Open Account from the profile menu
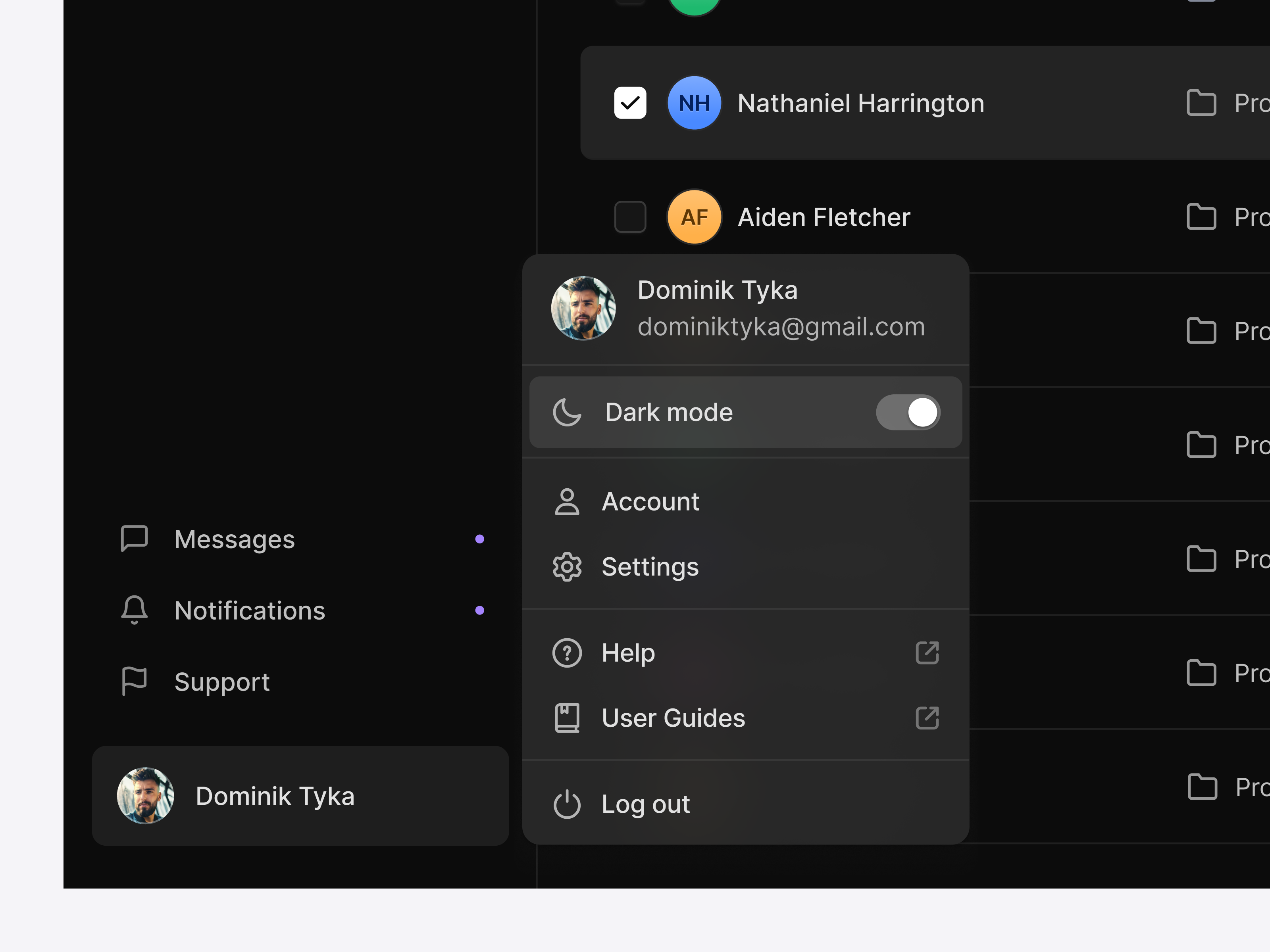Screen dimensions: 1270x952 [x=650, y=501]
